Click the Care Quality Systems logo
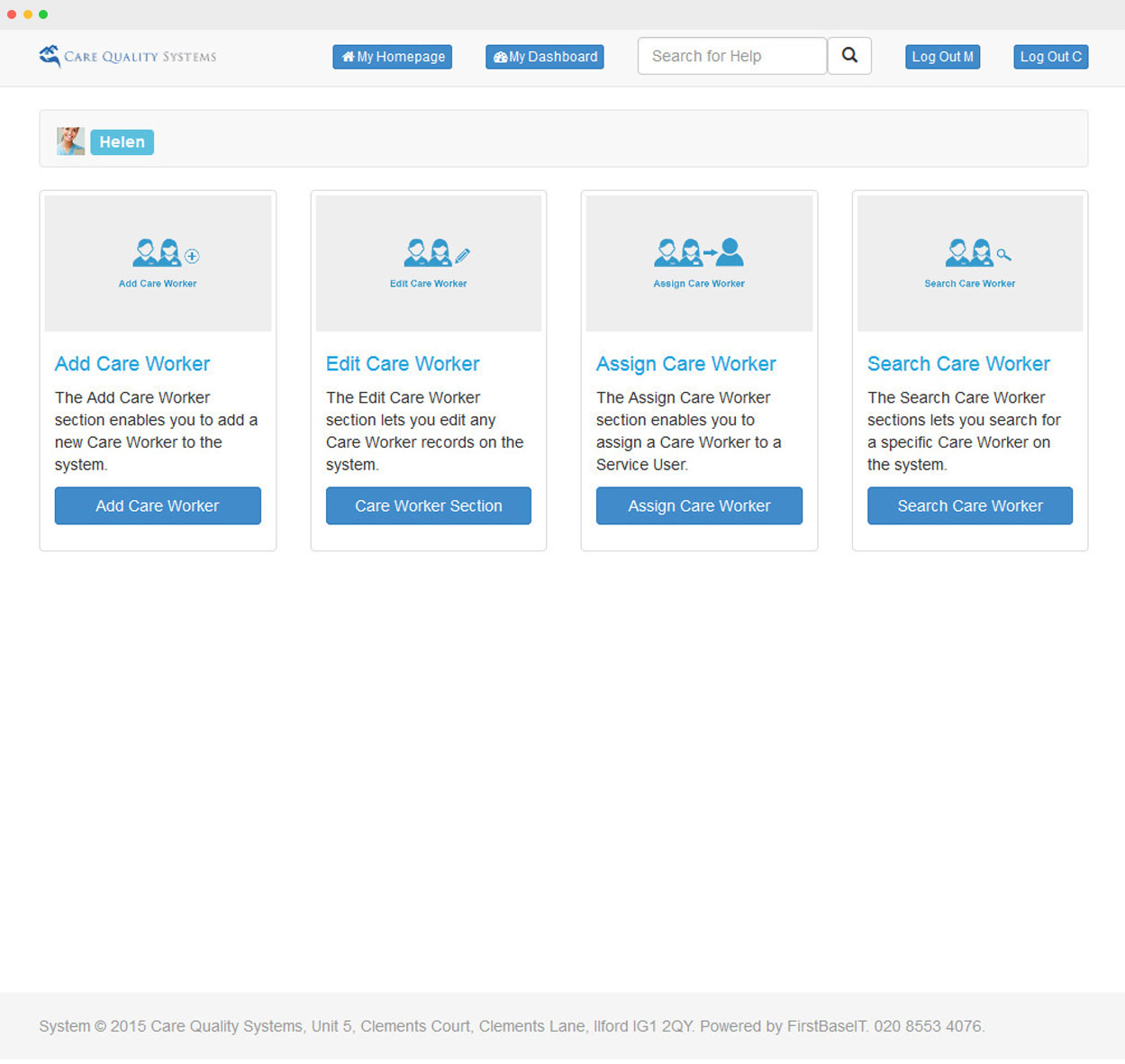 (128, 57)
